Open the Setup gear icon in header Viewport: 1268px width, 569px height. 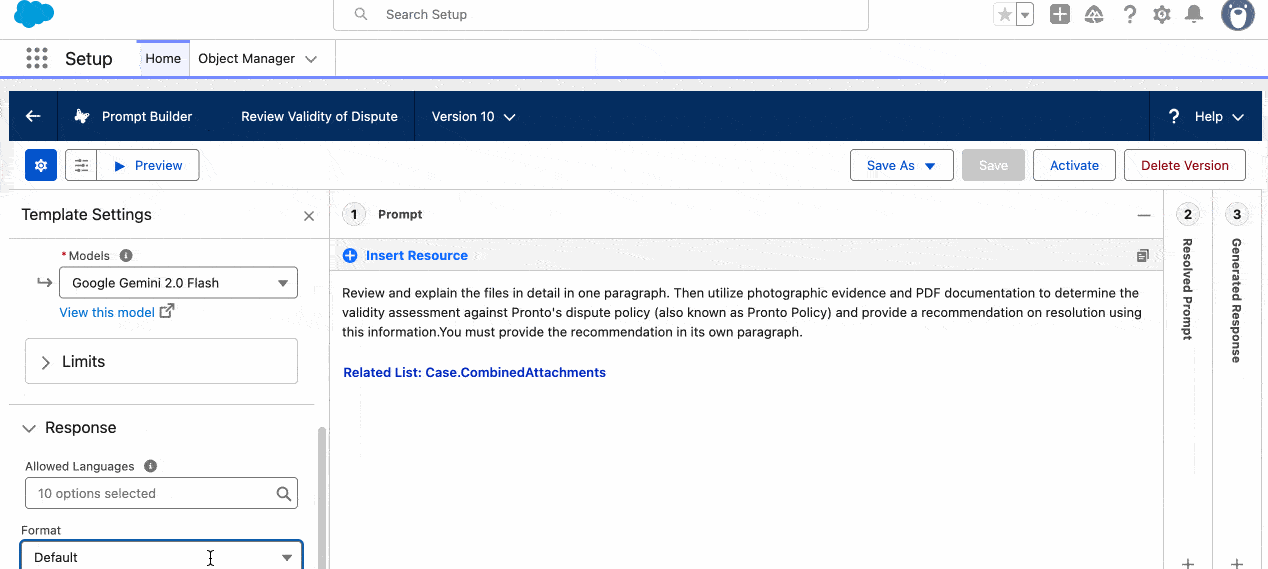pos(1161,14)
